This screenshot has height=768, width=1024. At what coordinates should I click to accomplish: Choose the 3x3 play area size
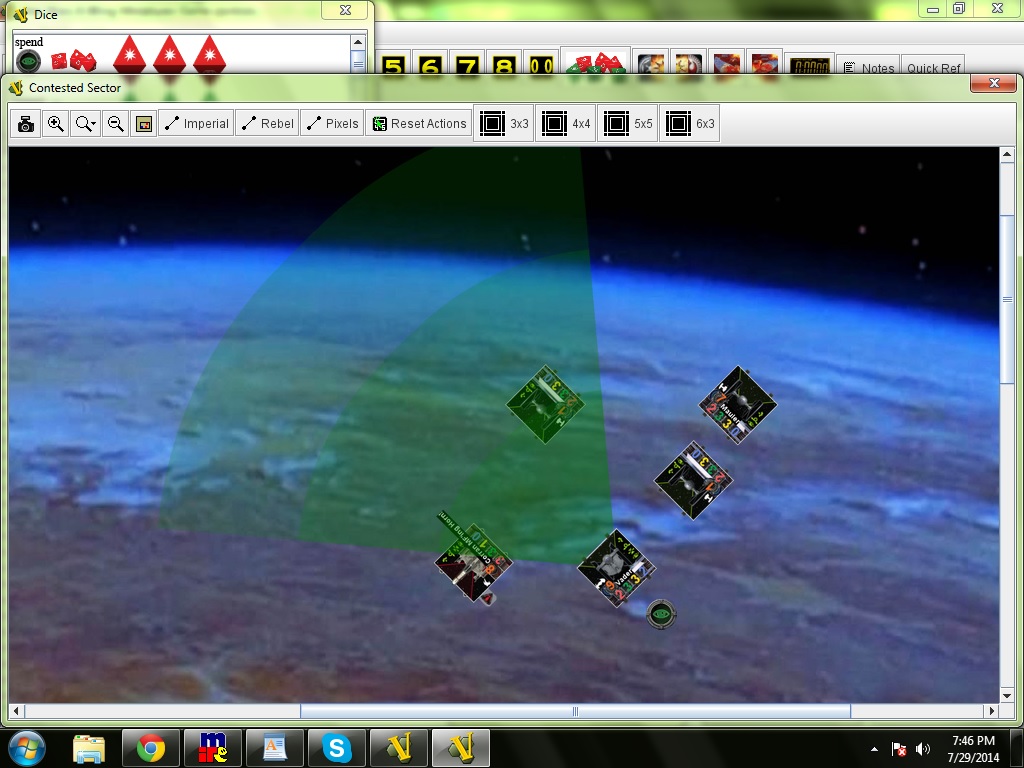(503, 124)
